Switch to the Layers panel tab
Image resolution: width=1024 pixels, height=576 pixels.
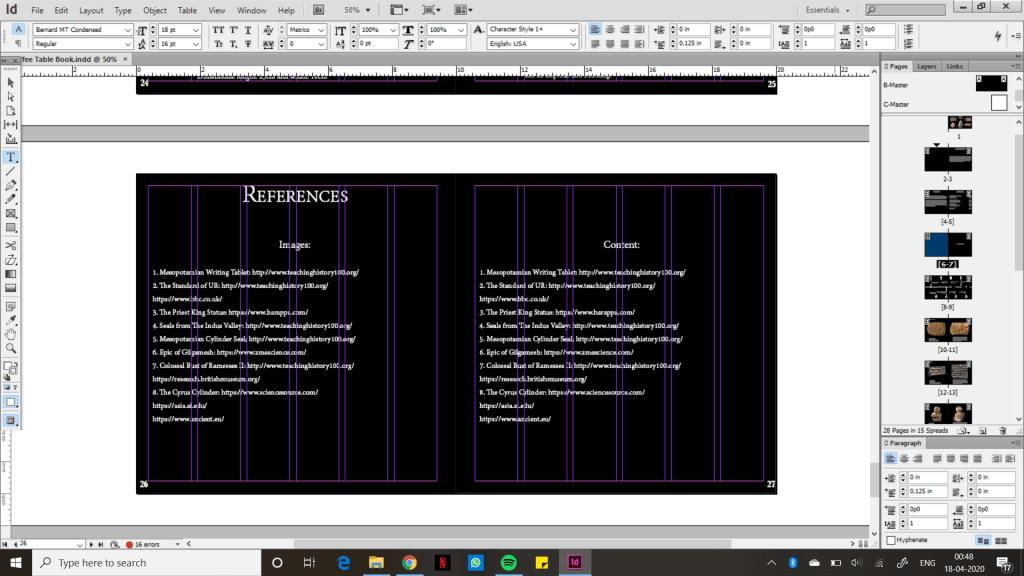pyautogui.click(x=927, y=66)
